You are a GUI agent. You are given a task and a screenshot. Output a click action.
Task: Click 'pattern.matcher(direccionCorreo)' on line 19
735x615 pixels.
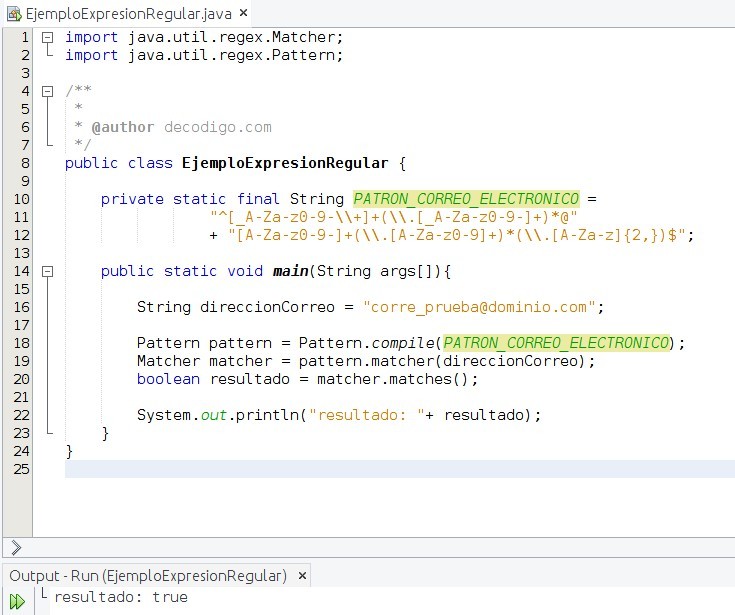point(442,361)
